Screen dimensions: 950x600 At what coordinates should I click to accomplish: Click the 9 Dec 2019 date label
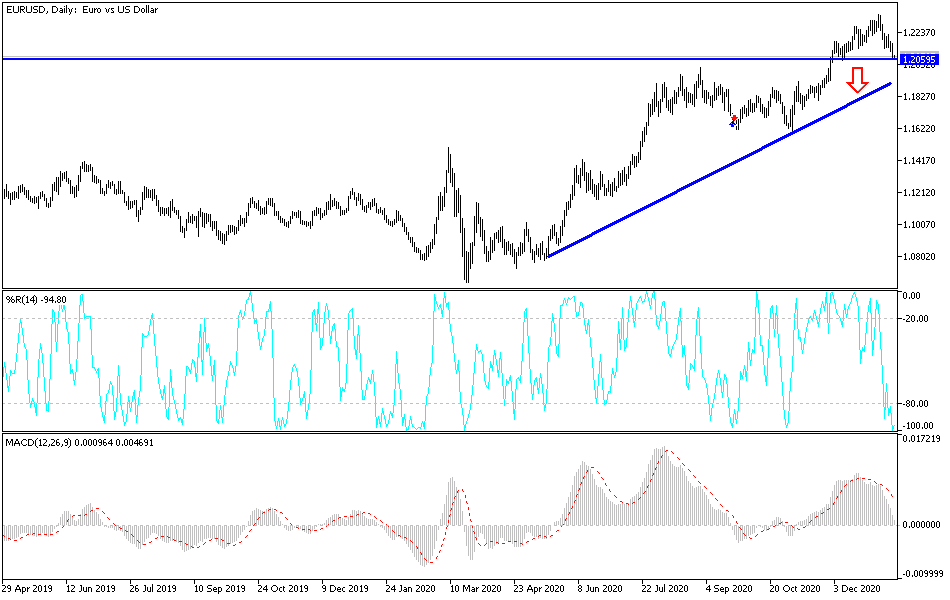345,588
